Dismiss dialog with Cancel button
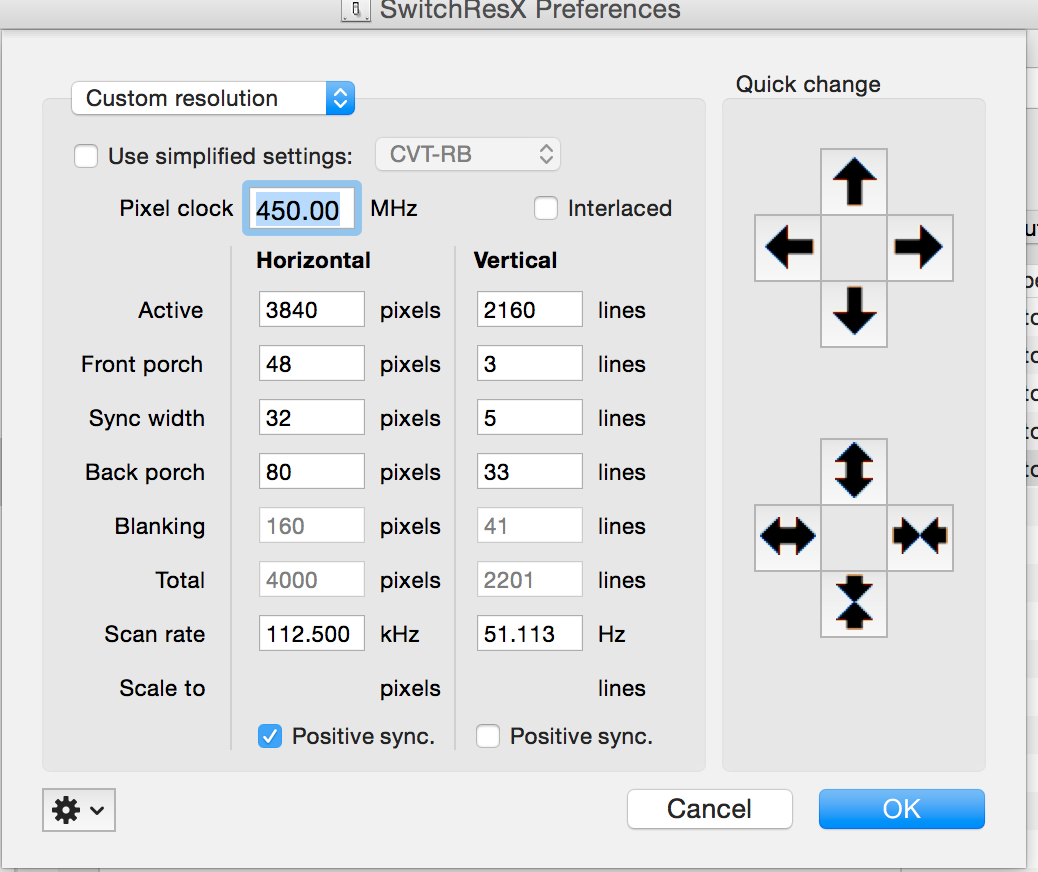The image size is (1038, 872). pyautogui.click(x=710, y=808)
